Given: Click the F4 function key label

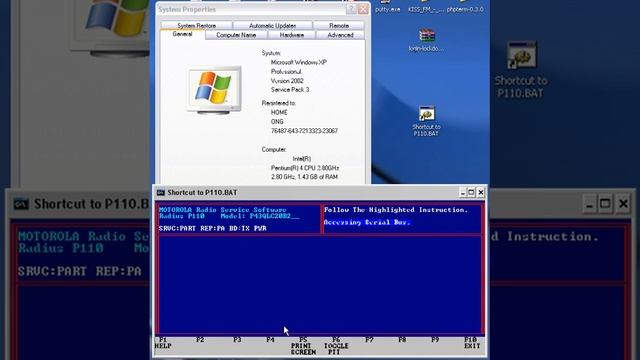Looking at the screenshot, I should point(270,340).
